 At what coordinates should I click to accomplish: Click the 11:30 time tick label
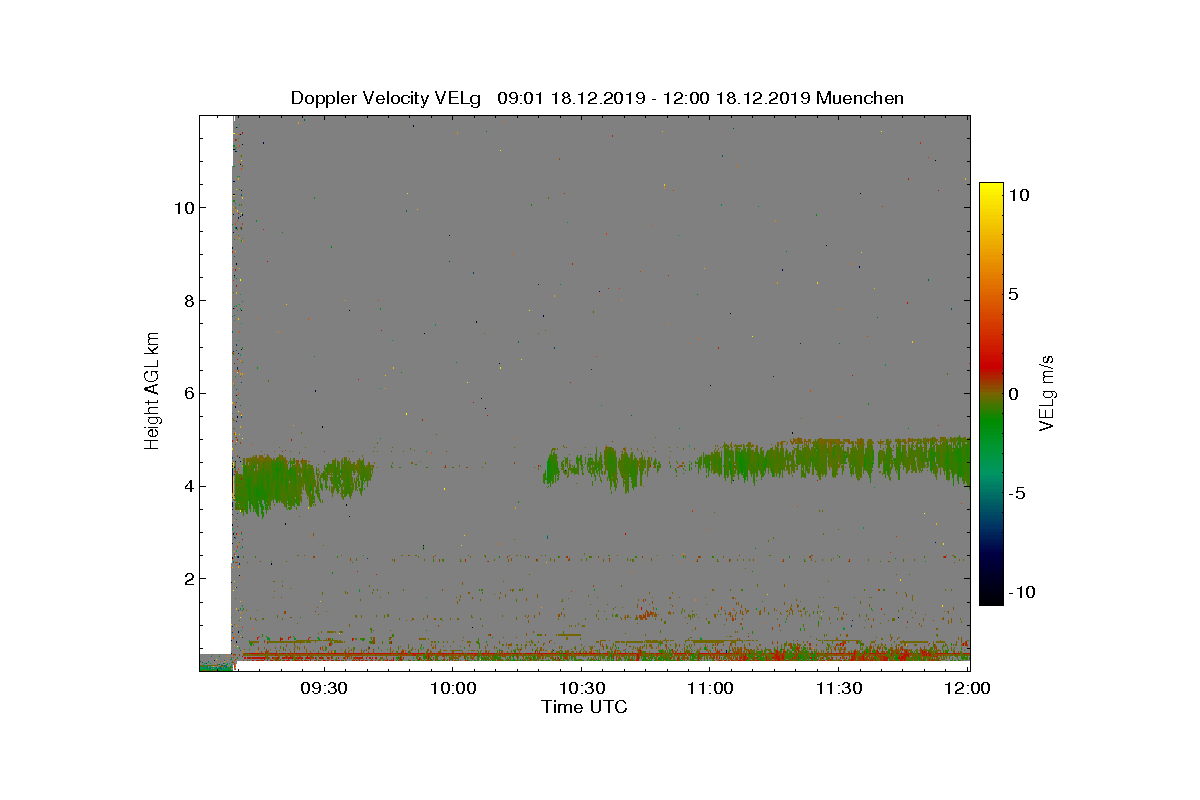tap(840, 688)
